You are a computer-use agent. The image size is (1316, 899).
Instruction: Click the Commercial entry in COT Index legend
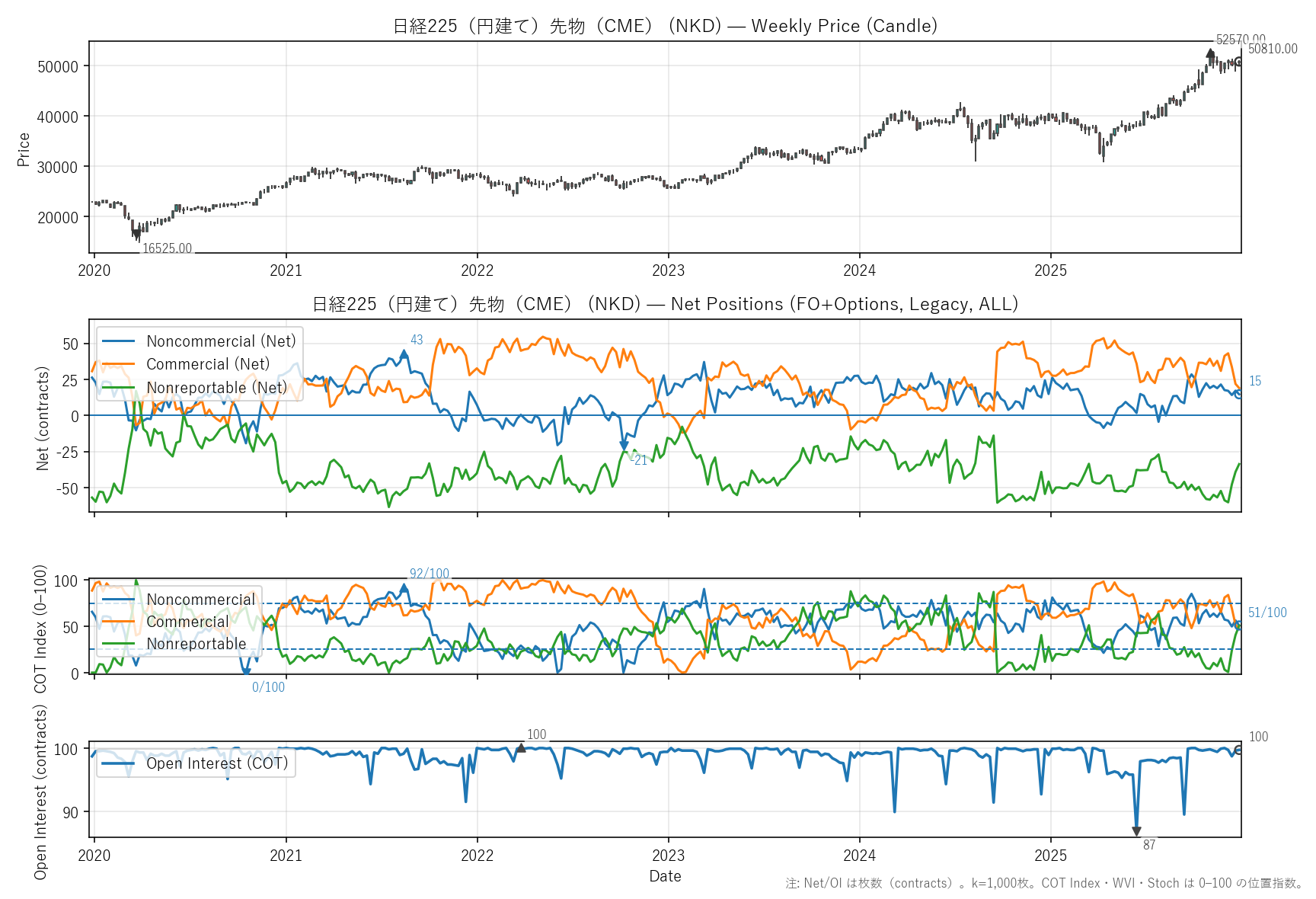[x=187, y=622]
